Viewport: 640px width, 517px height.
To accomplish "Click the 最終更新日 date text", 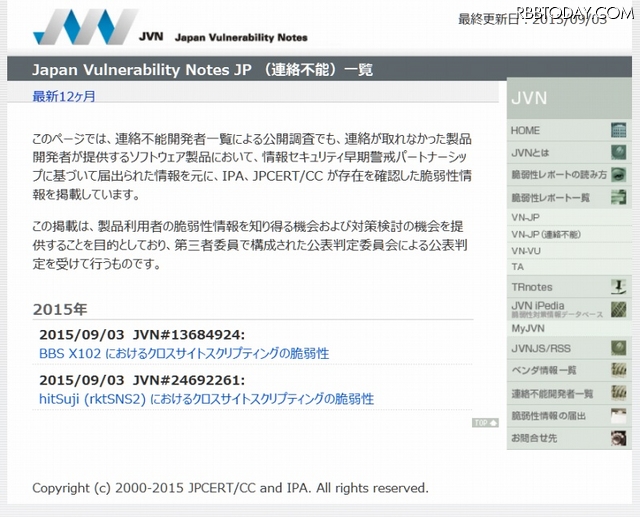I will [x=533, y=19].
